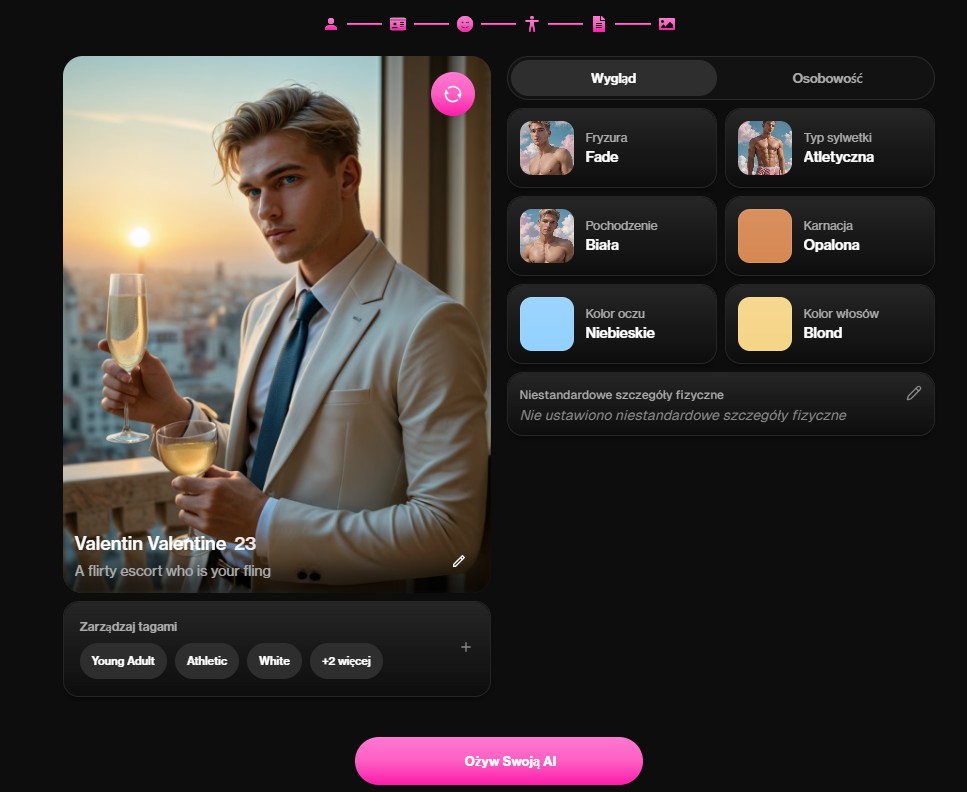Edit character name using pencil icon on portrait

click(x=459, y=561)
